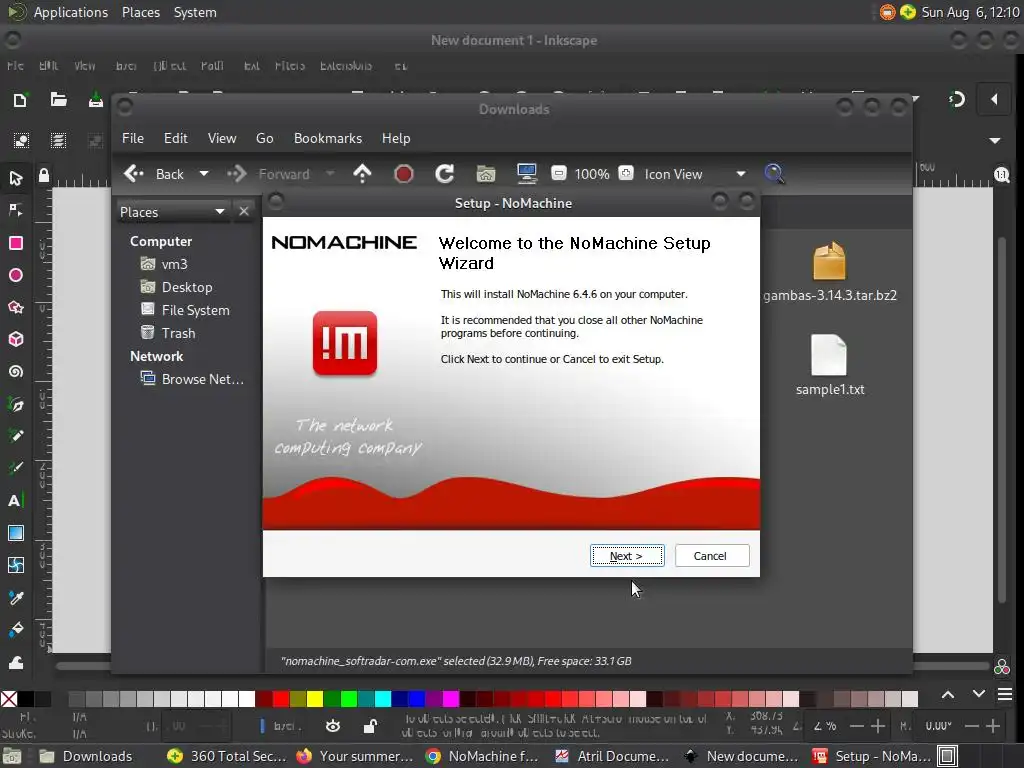1024x768 pixels.
Task: Pick cyan swatch in Inkscape palette
Action: [x=383, y=699]
